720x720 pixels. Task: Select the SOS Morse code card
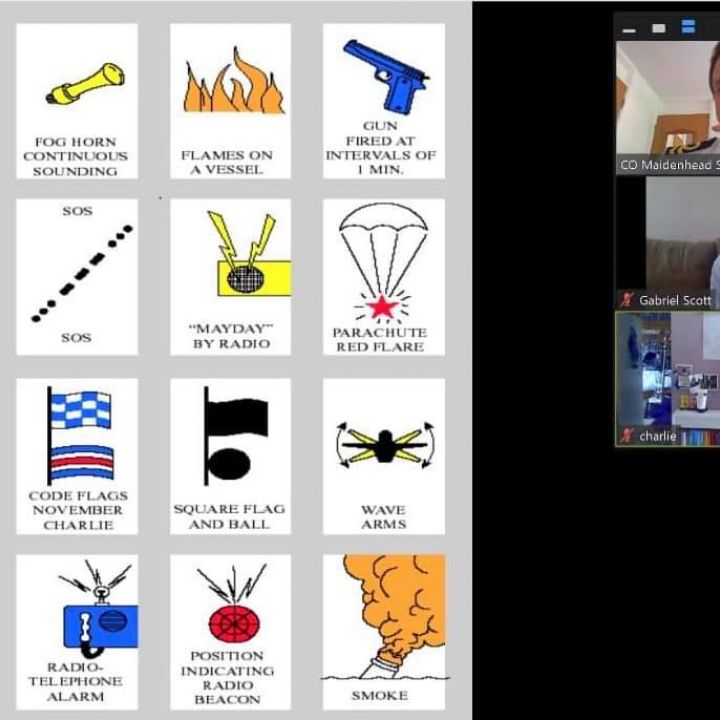76,276
